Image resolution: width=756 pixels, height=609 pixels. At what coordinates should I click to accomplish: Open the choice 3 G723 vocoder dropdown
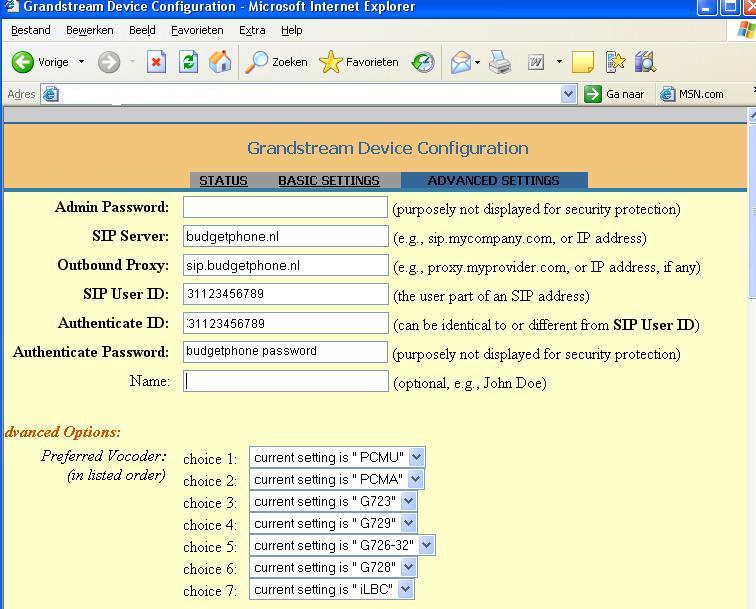pyautogui.click(x=333, y=501)
